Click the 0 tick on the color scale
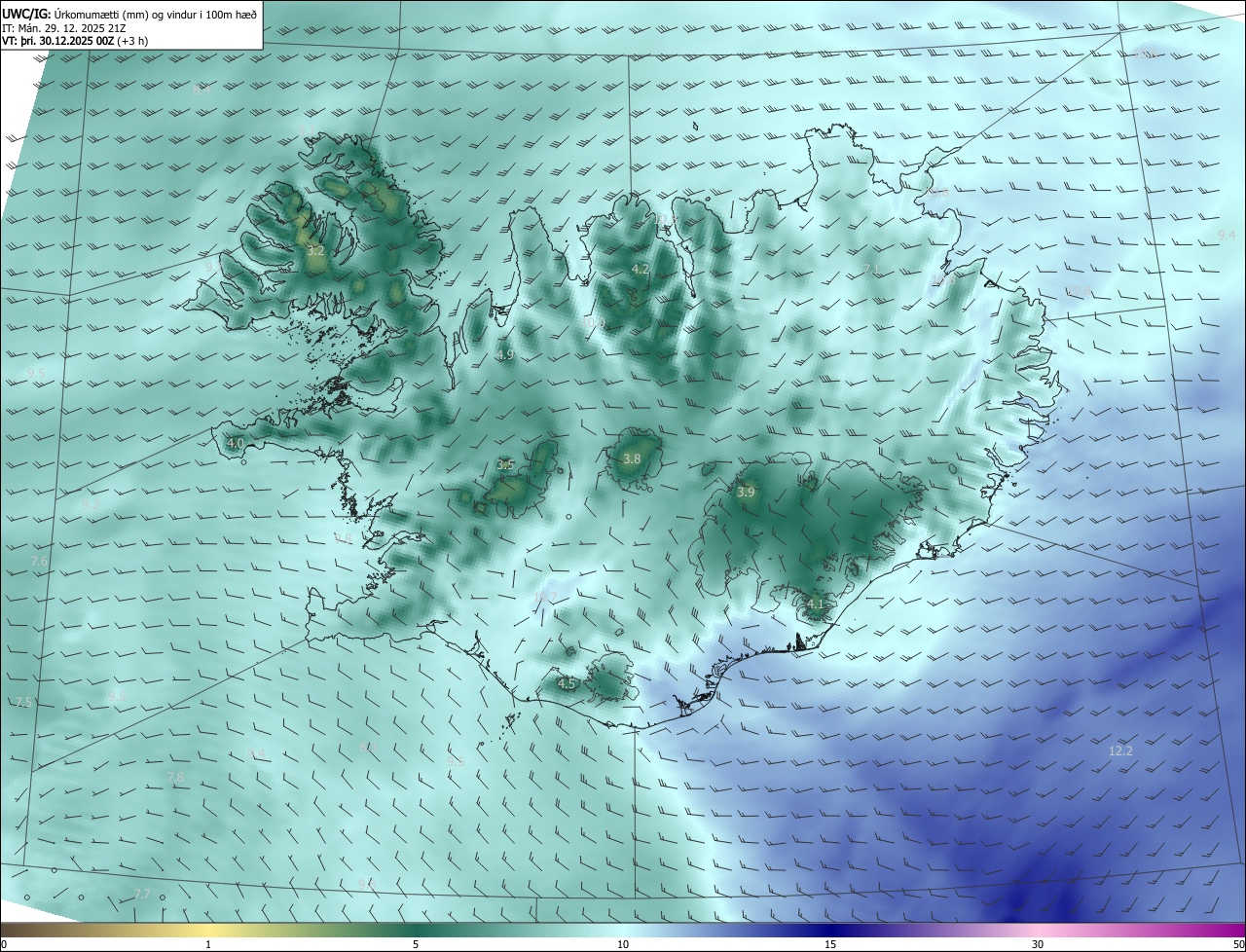 [x=3, y=944]
